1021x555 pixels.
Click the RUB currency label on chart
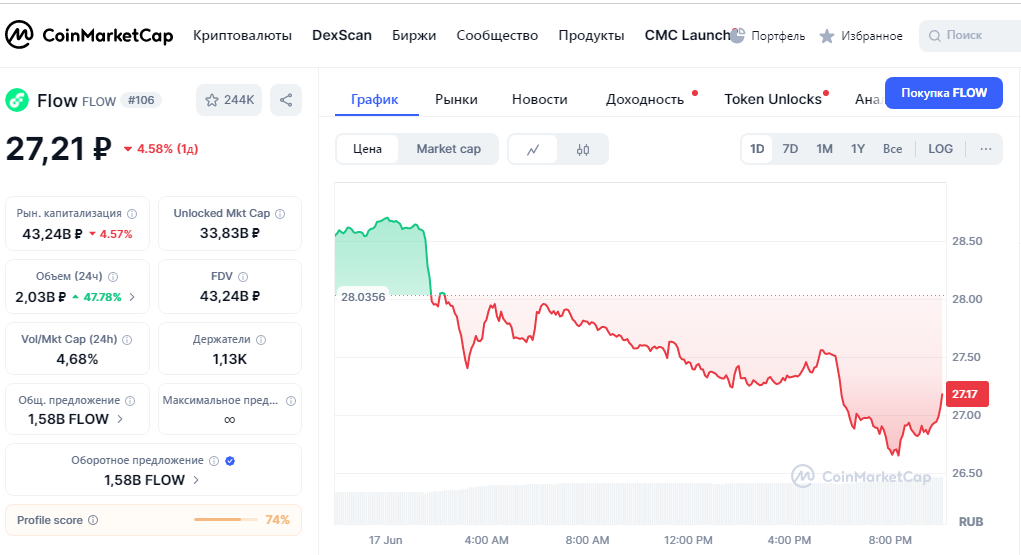pos(971,522)
